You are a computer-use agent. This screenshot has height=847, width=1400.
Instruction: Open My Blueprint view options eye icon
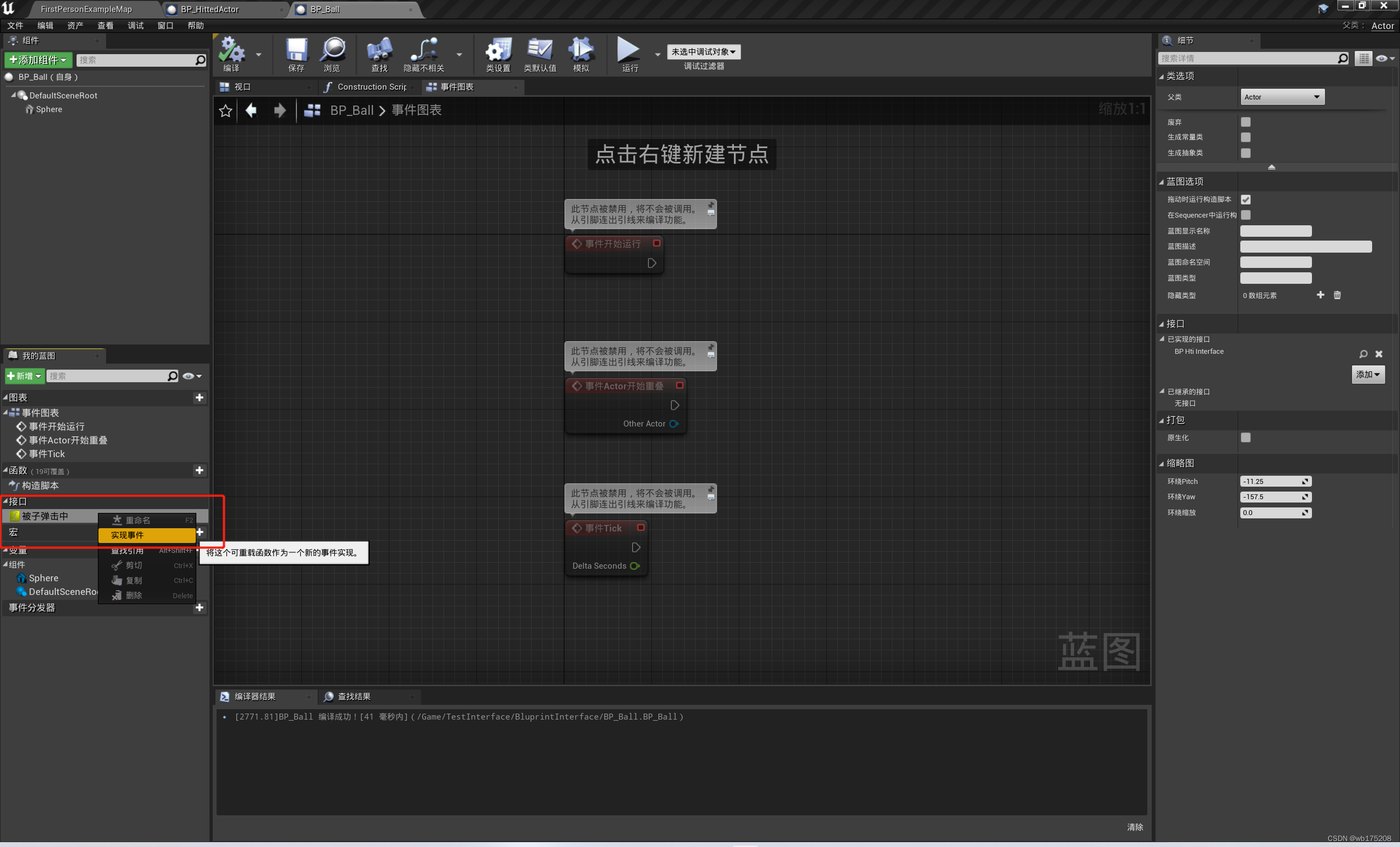point(192,376)
